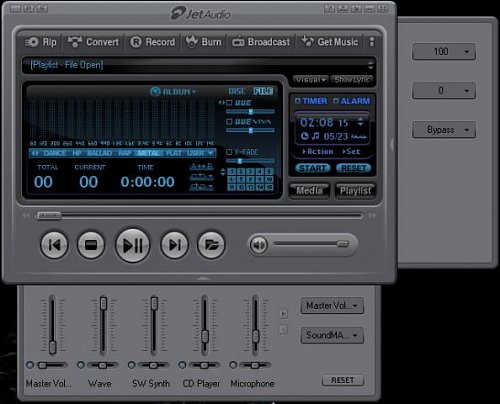Select the METAL equalizer preset

[149, 153]
